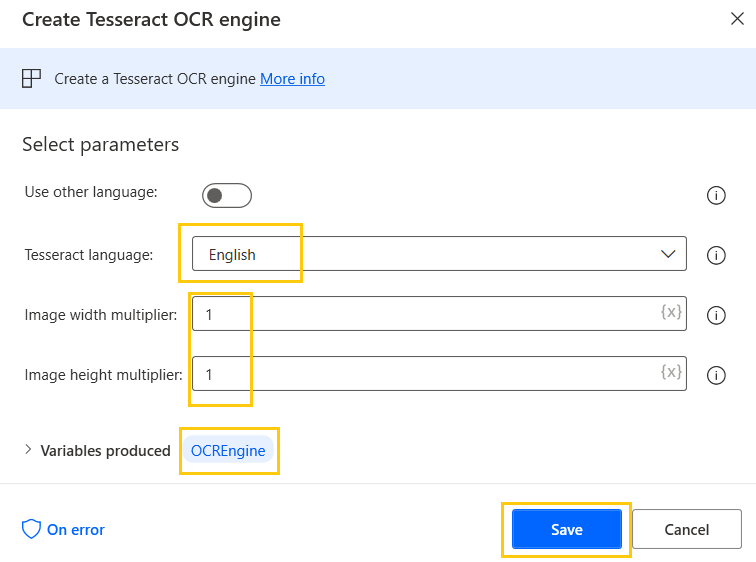The image size is (756, 562).
Task: Click the info icon for Tesseract language
Action: (716, 255)
